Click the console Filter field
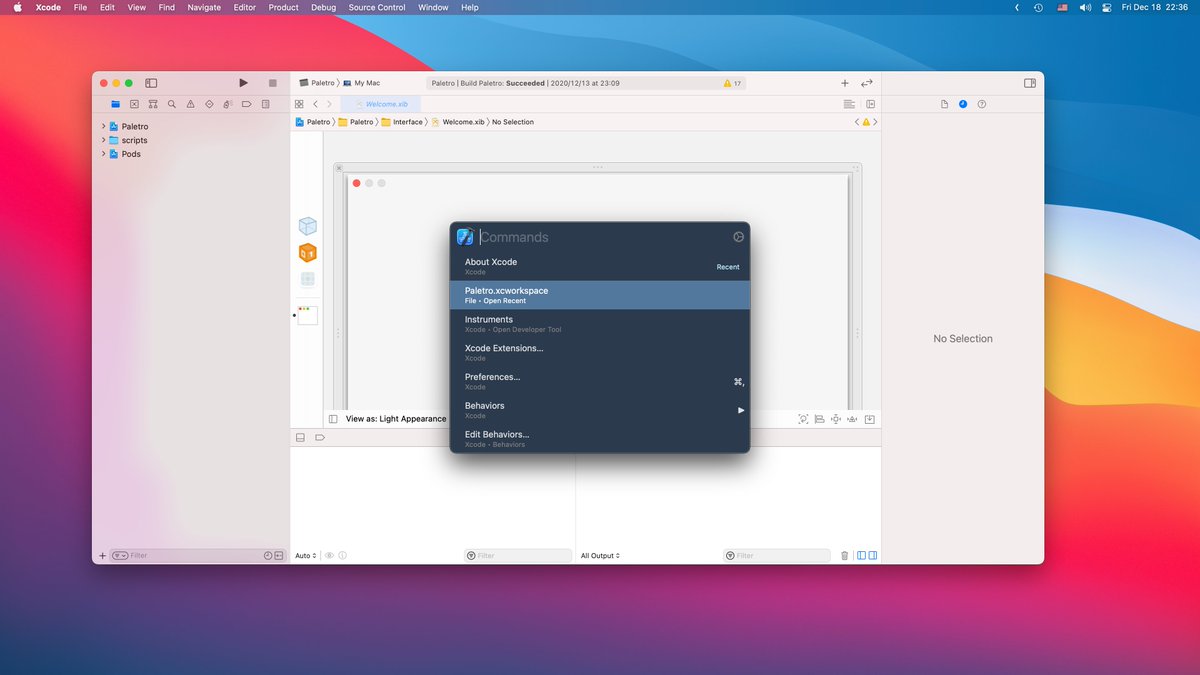Image resolution: width=1200 pixels, height=675 pixels. (x=777, y=556)
